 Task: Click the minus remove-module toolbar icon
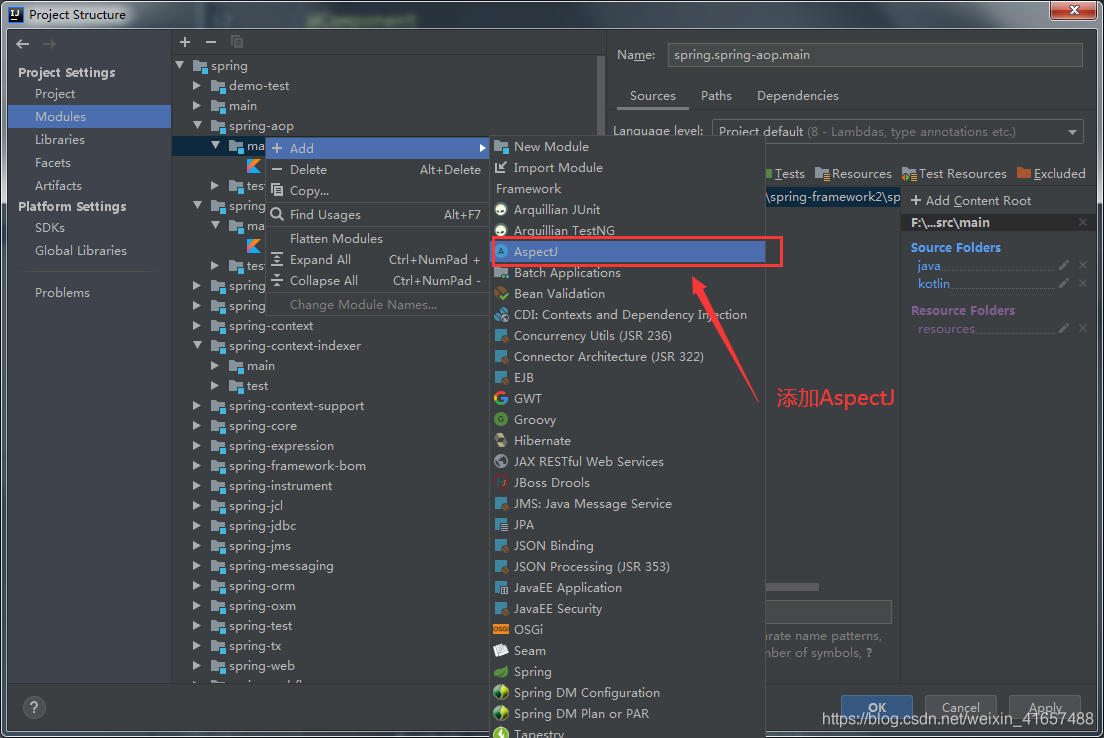point(211,42)
